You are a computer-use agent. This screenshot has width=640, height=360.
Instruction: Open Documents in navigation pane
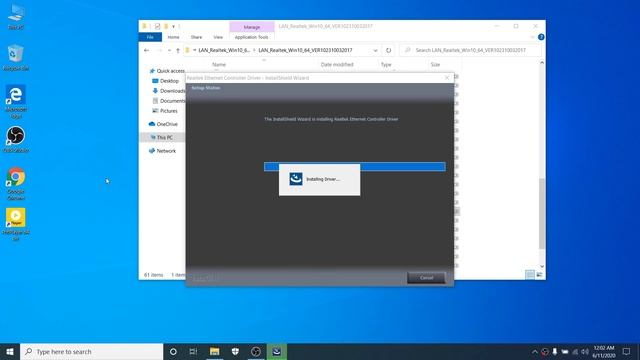169,101
